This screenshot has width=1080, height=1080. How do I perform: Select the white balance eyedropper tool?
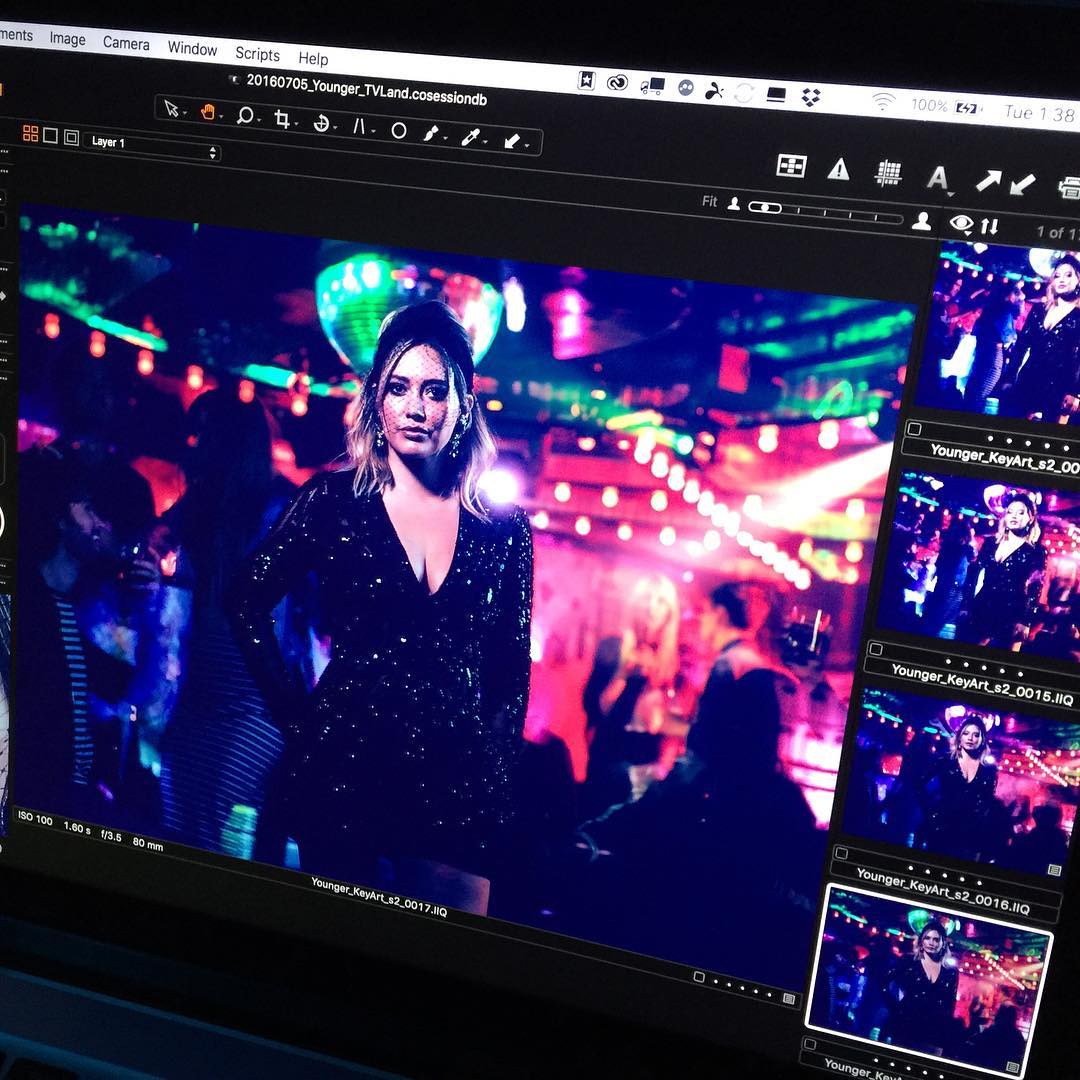(470, 137)
